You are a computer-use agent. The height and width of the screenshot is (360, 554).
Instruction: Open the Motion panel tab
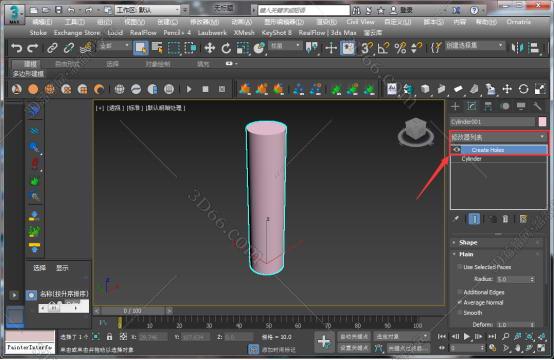[x=505, y=106]
